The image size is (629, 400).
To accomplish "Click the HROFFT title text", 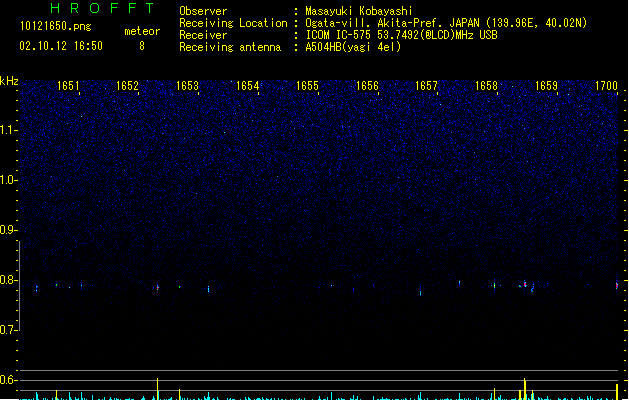I will click(x=102, y=8).
